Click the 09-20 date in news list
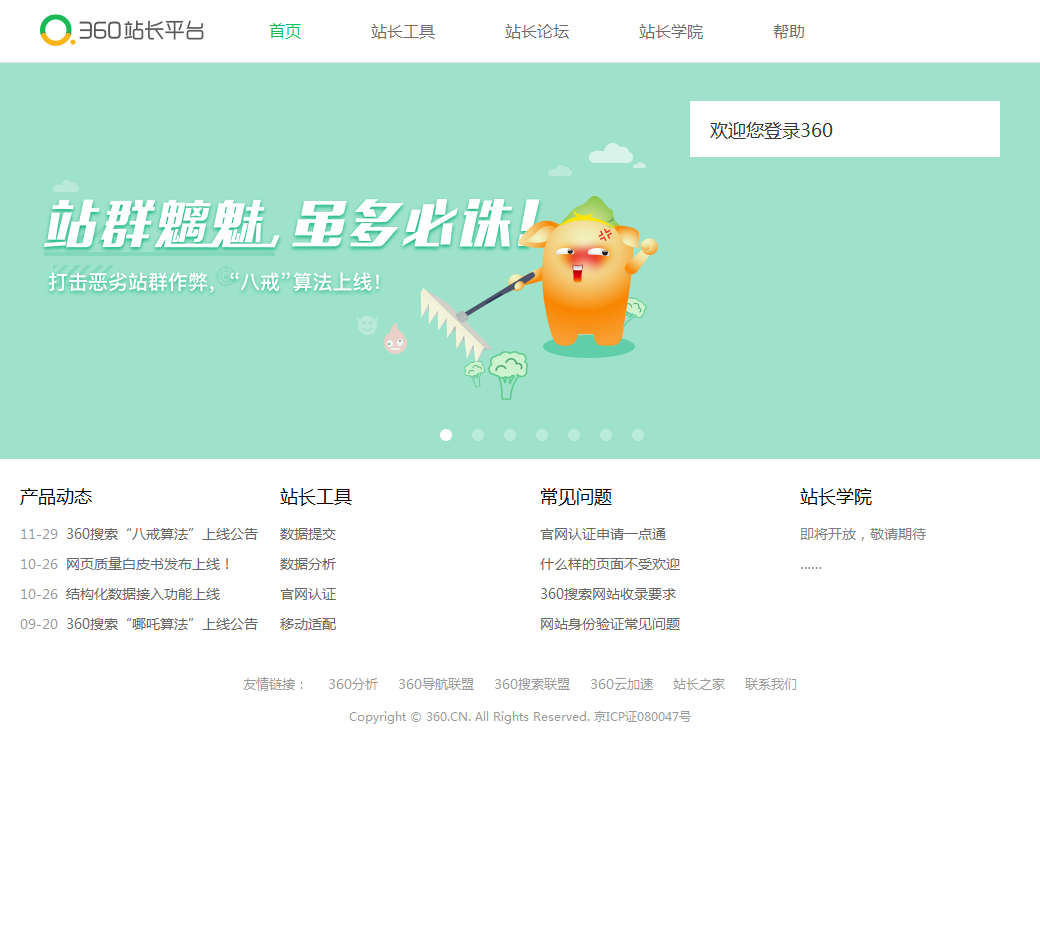 tap(39, 624)
